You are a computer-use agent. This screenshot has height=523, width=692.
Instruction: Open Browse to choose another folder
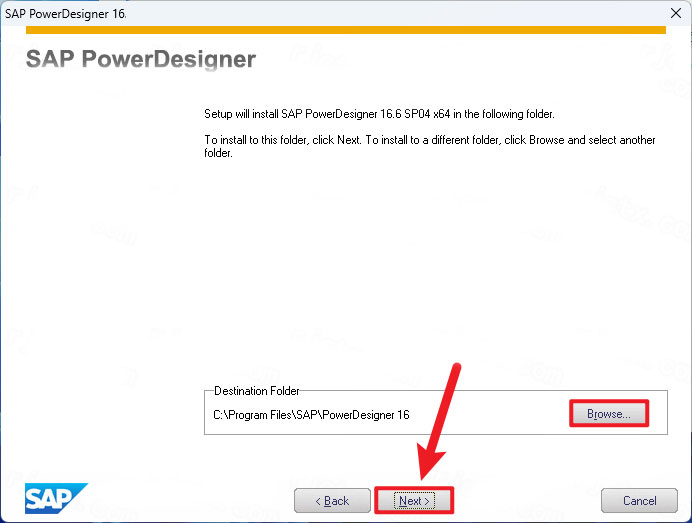coord(609,414)
